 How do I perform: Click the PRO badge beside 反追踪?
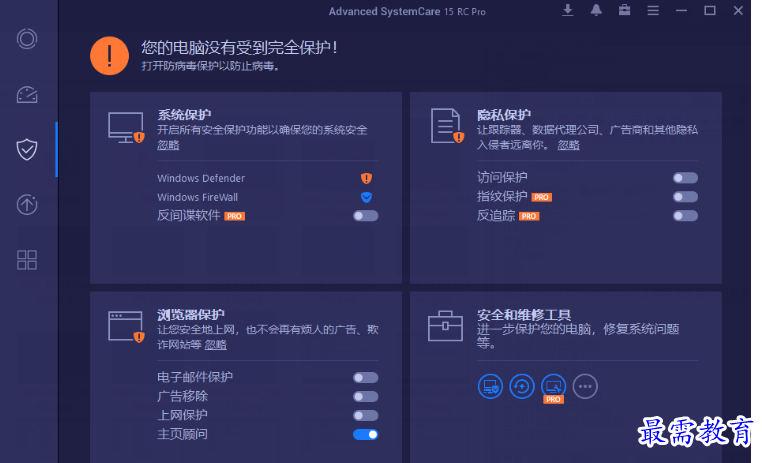[x=529, y=216]
